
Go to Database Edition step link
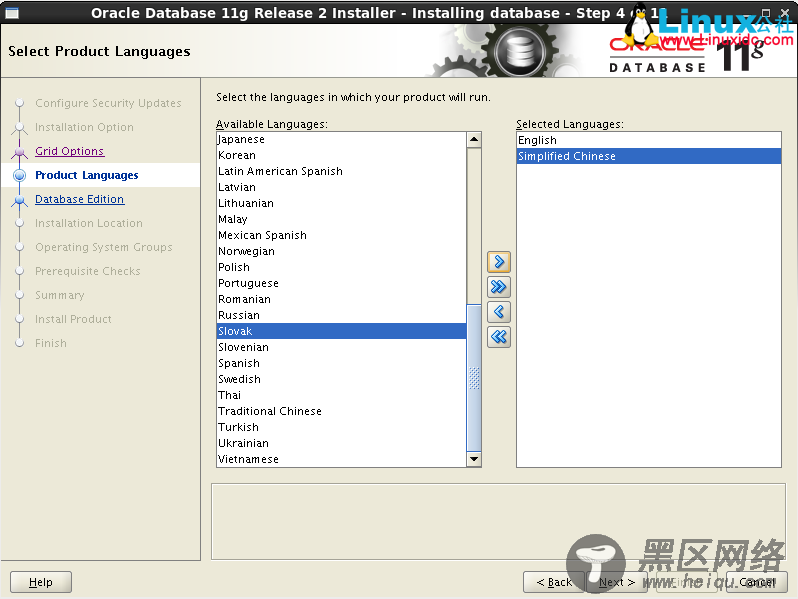(x=79, y=199)
